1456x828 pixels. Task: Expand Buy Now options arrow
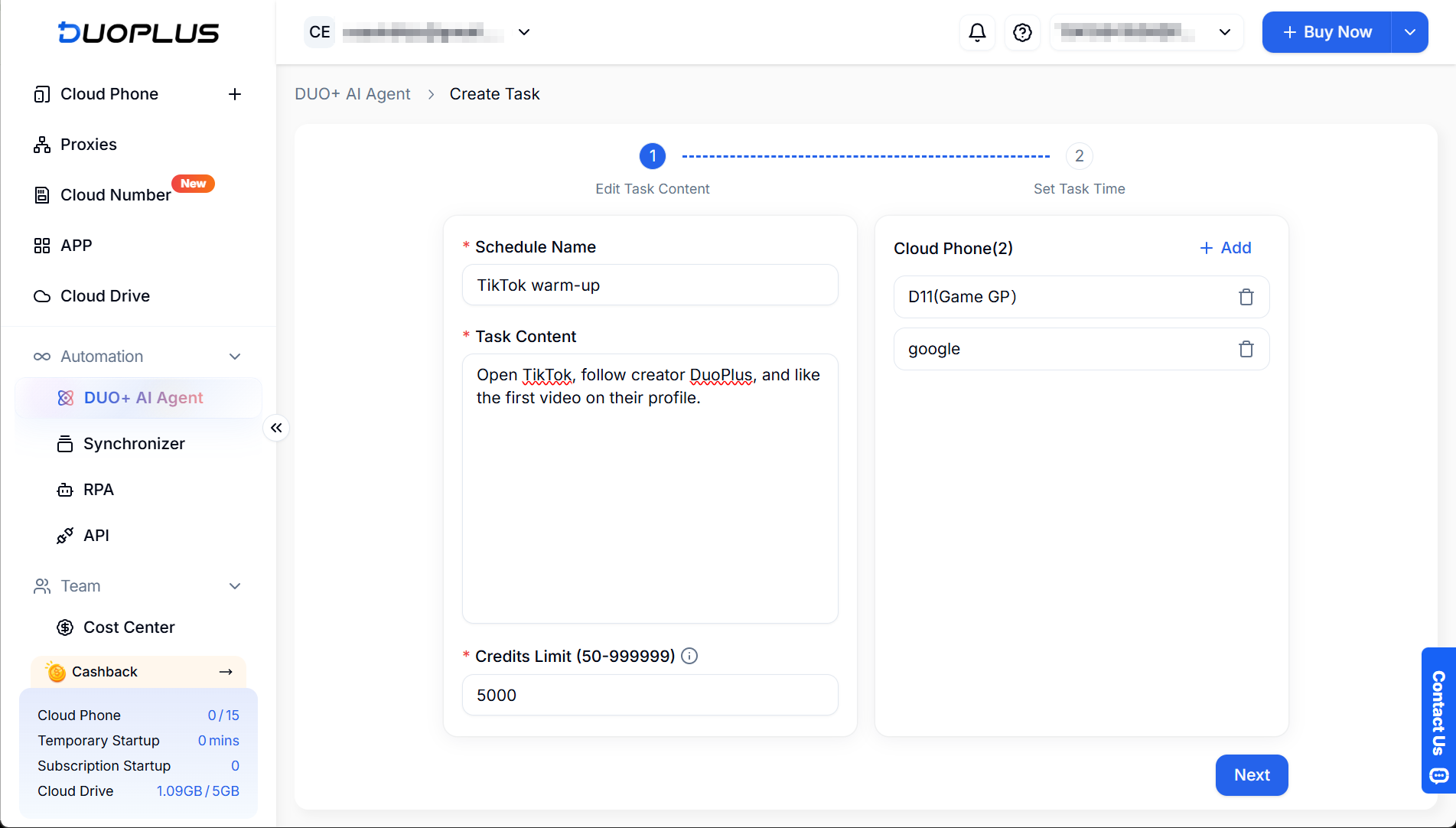[1410, 32]
